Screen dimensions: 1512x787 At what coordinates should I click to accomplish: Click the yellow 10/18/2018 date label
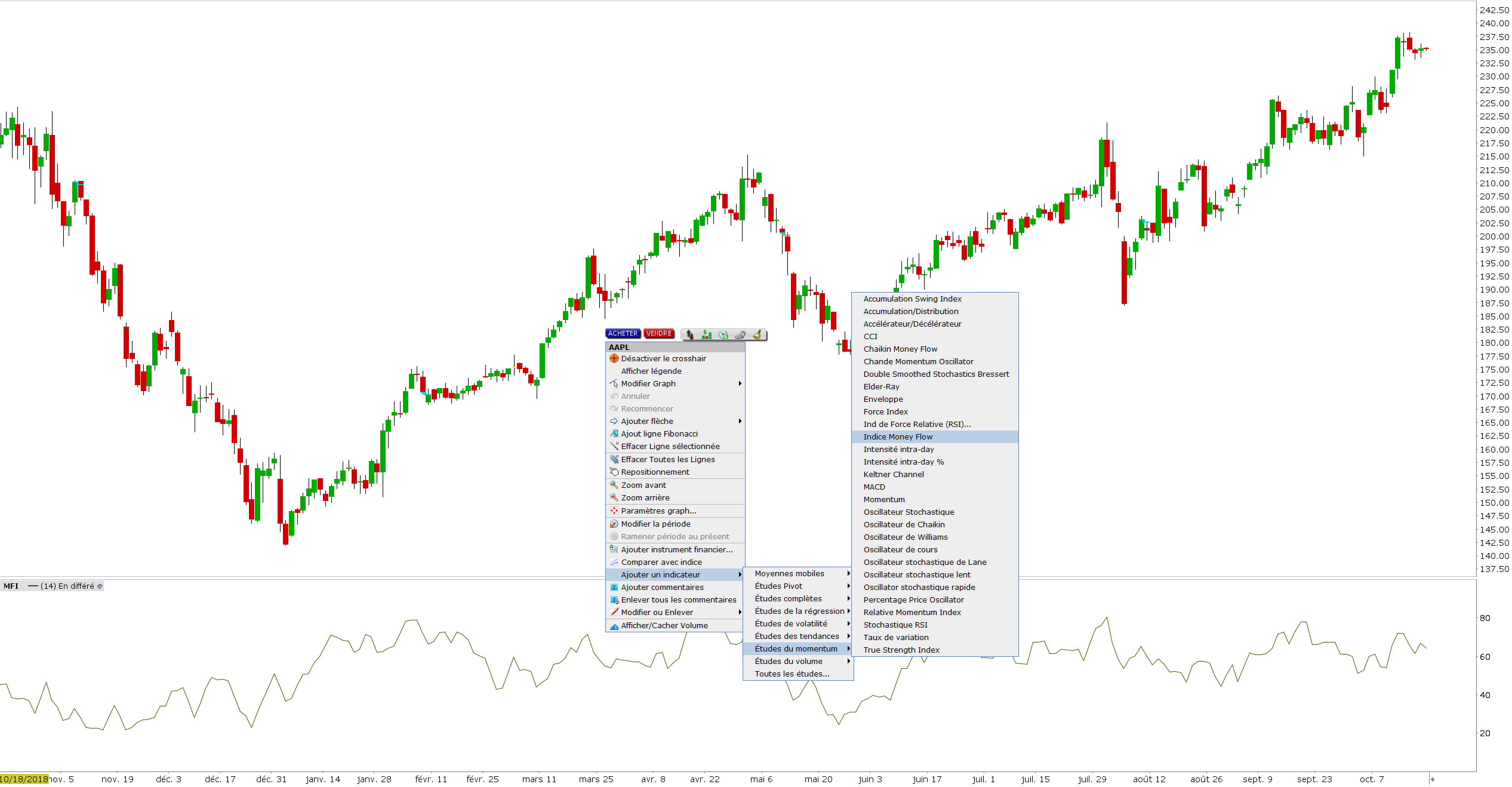tap(24, 779)
